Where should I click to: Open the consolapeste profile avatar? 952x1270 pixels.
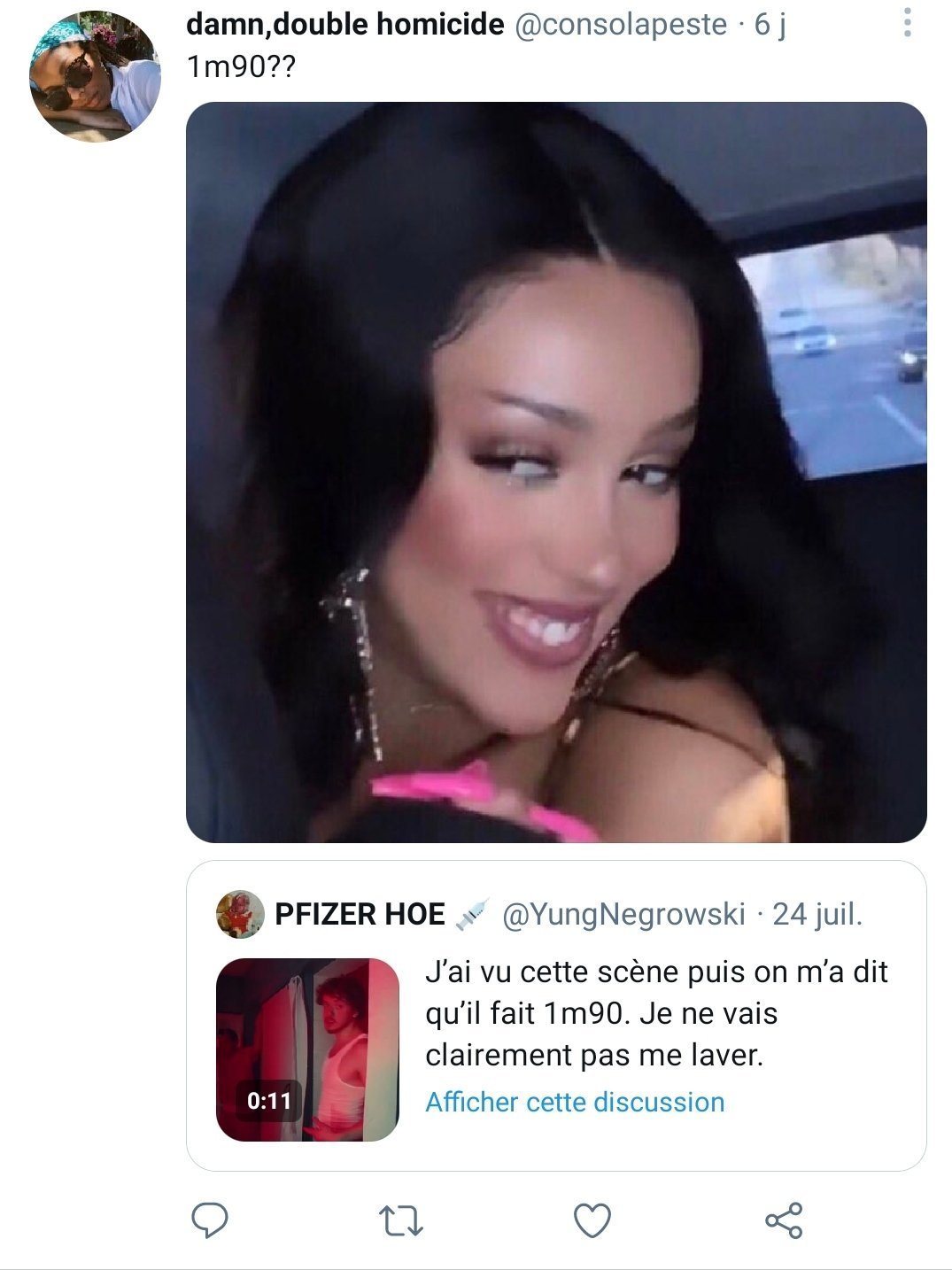tap(95, 77)
